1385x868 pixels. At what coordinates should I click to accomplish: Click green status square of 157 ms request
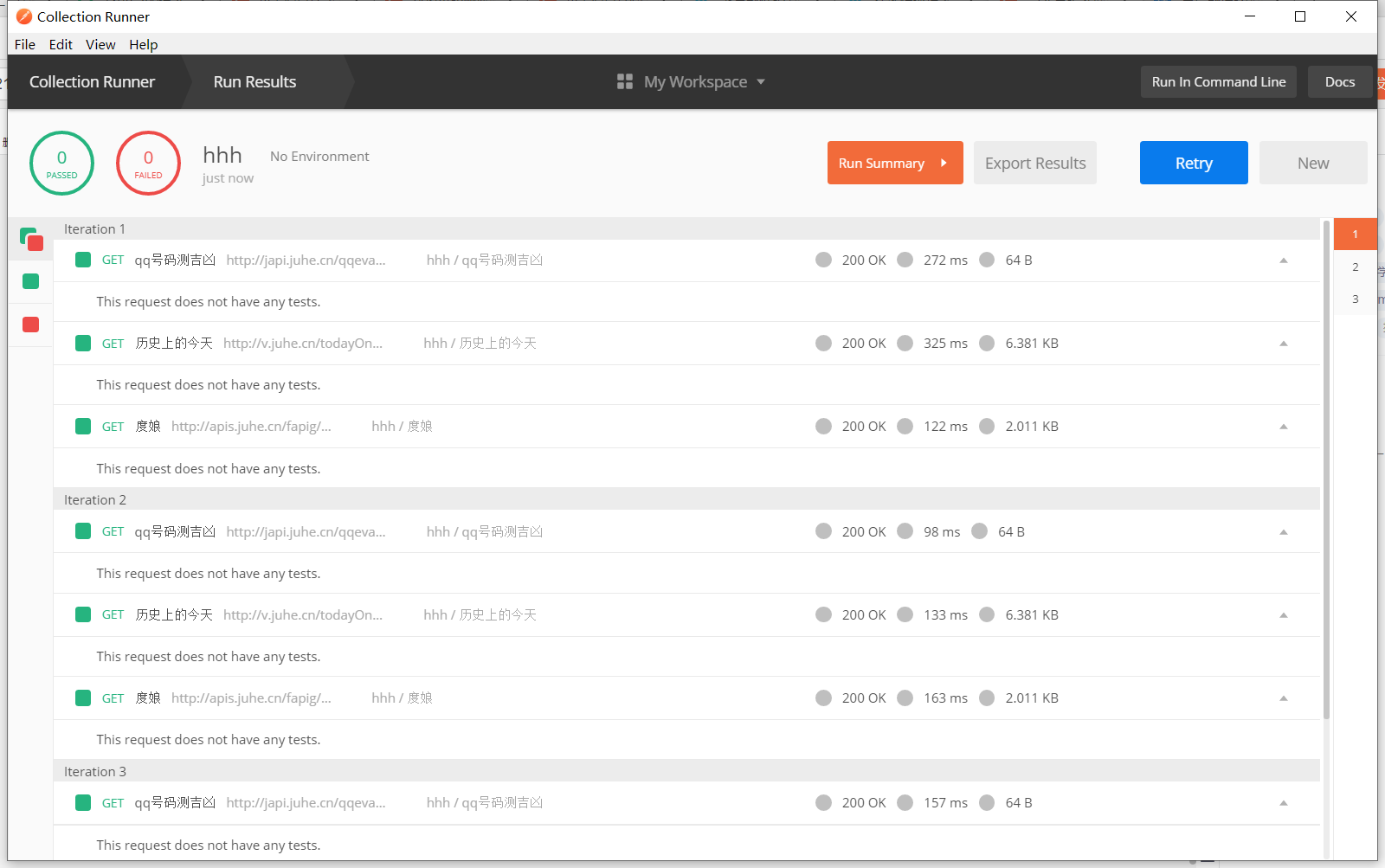pos(83,802)
